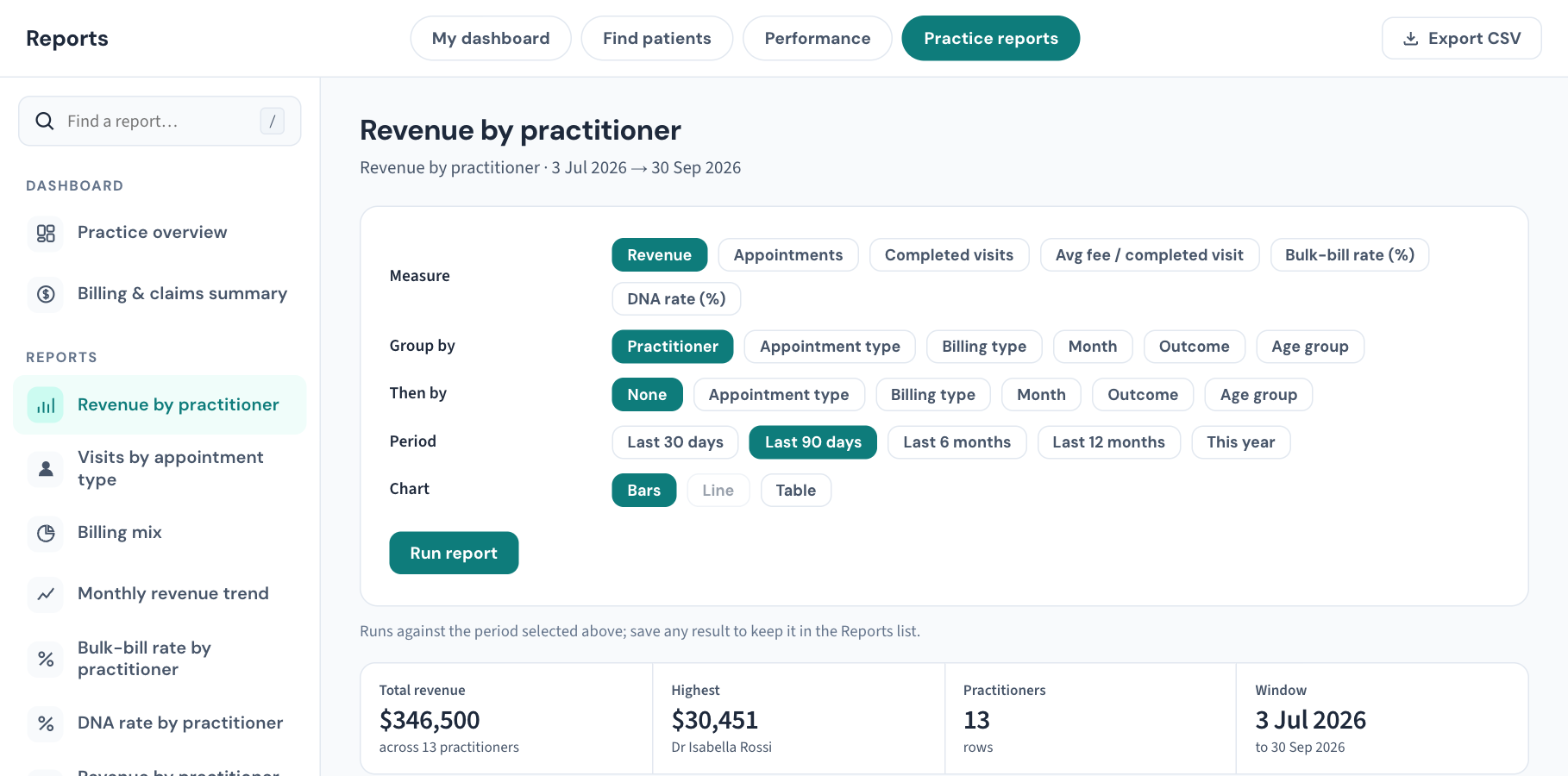Open Bulk-bill rate by practitioner report
Screen dimensions: 1568x776
[x=160, y=660]
